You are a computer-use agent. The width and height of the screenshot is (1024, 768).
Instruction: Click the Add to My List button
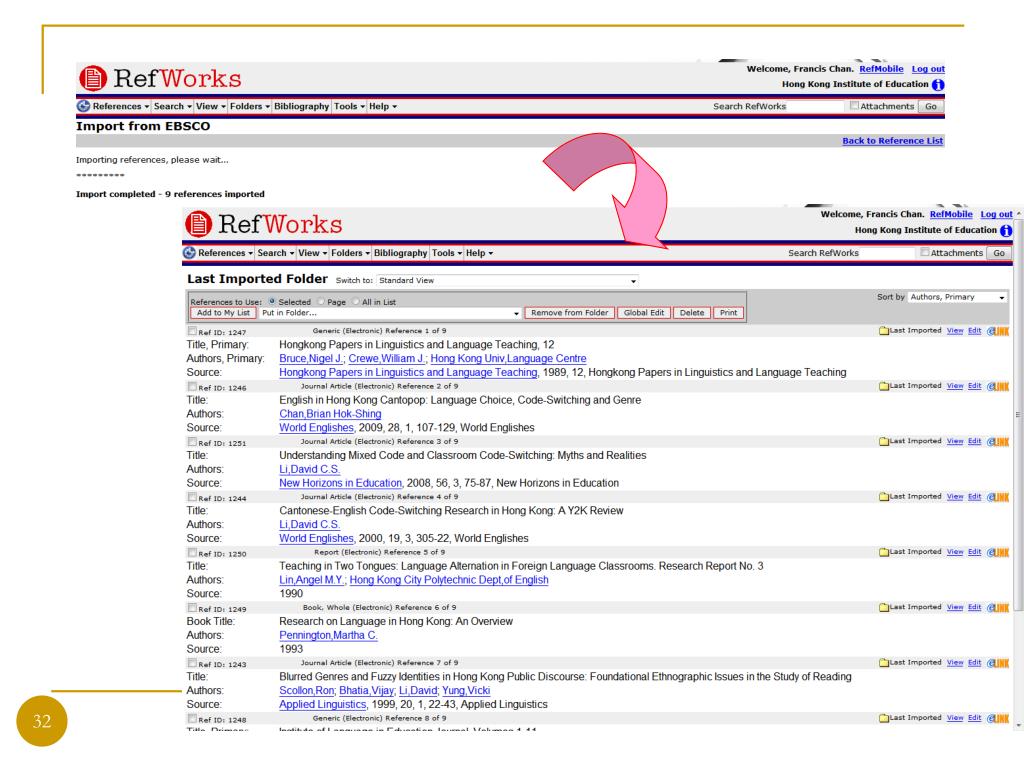[223, 313]
